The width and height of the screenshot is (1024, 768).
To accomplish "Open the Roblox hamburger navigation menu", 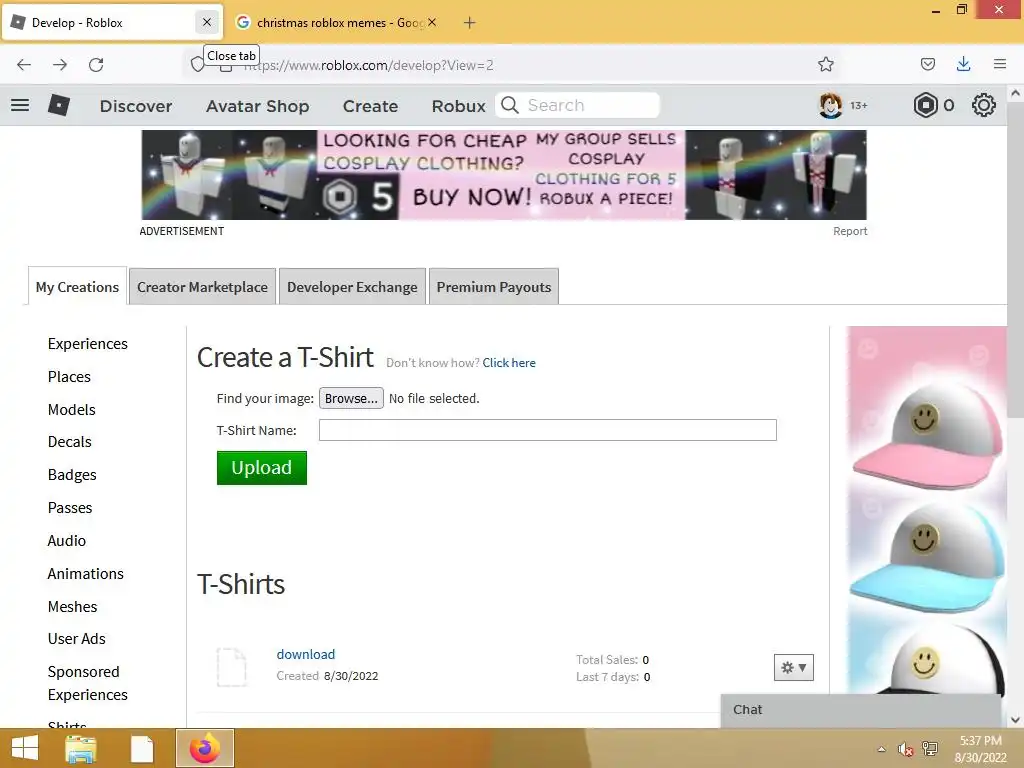I will 20,105.
